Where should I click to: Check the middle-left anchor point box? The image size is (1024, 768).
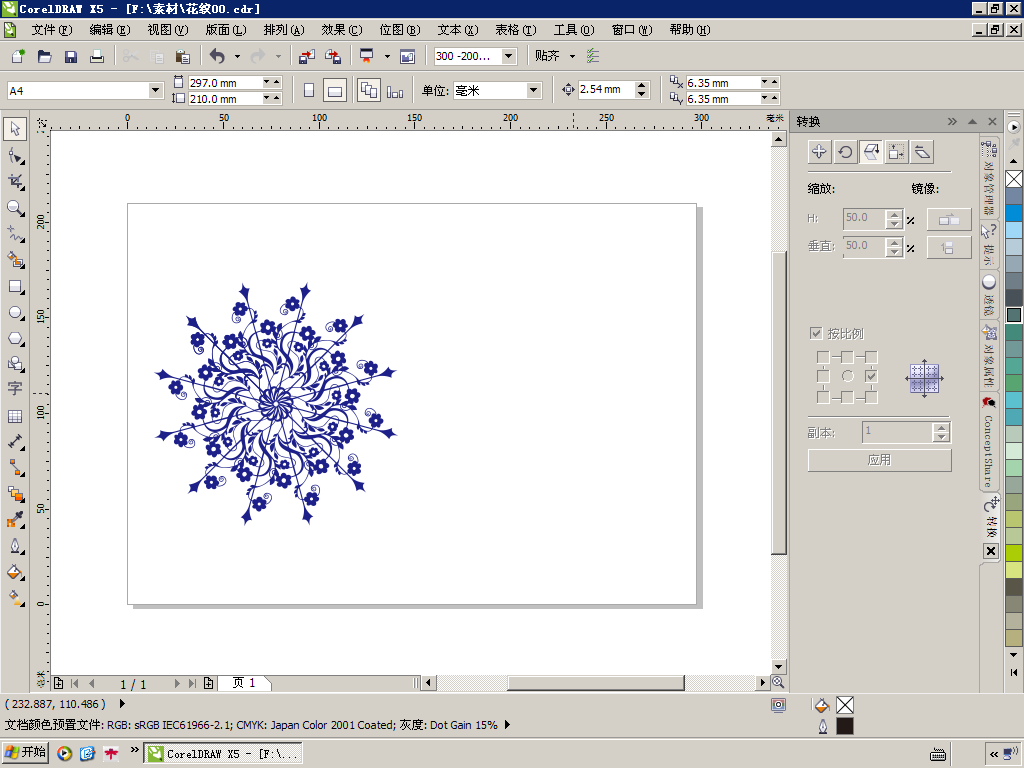823,376
